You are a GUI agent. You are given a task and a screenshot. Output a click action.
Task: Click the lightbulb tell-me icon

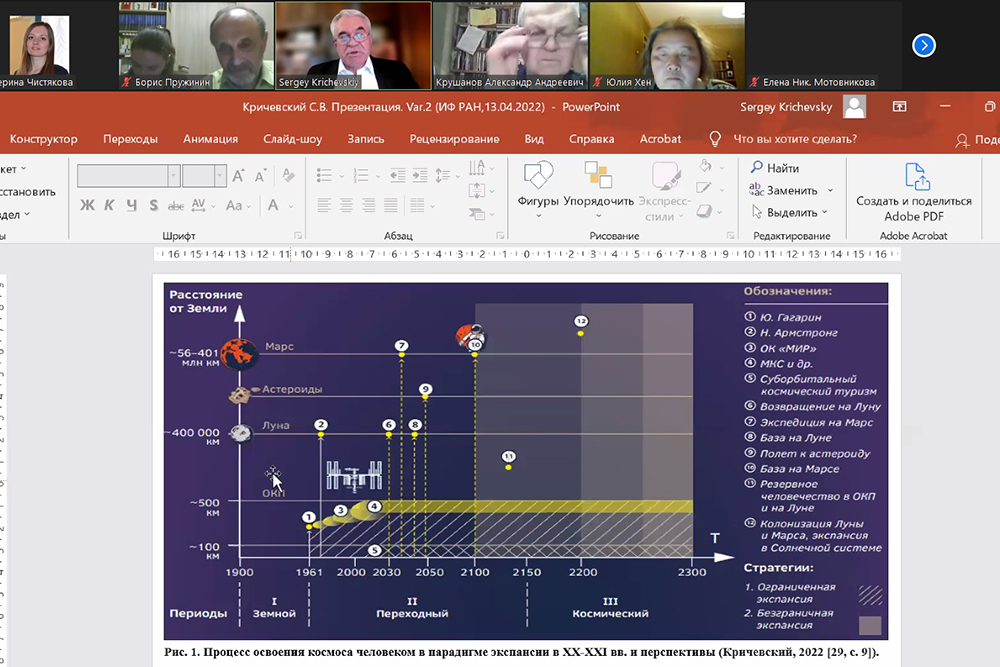[715, 139]
